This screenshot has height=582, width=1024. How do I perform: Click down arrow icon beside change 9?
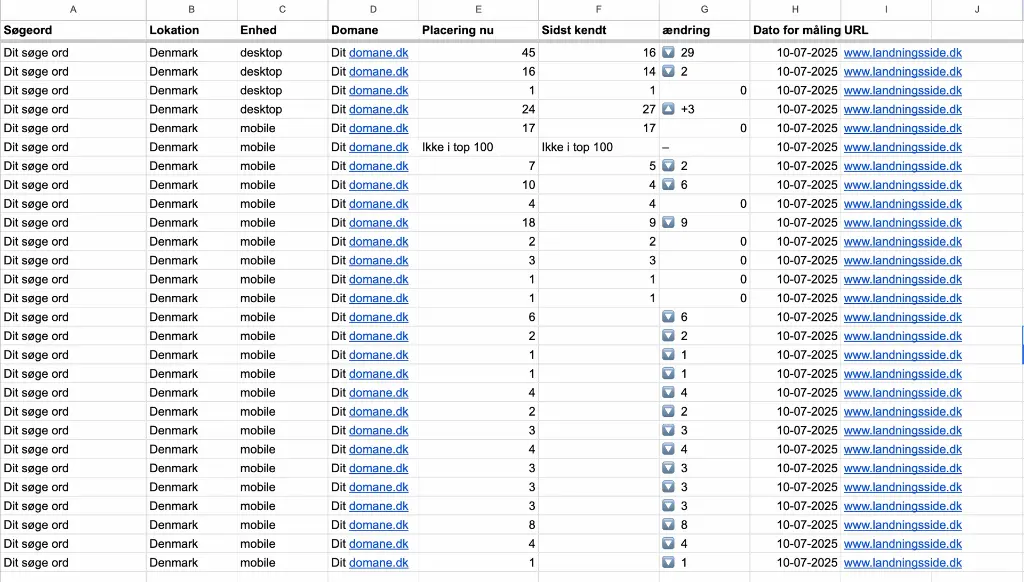point(668,223)
